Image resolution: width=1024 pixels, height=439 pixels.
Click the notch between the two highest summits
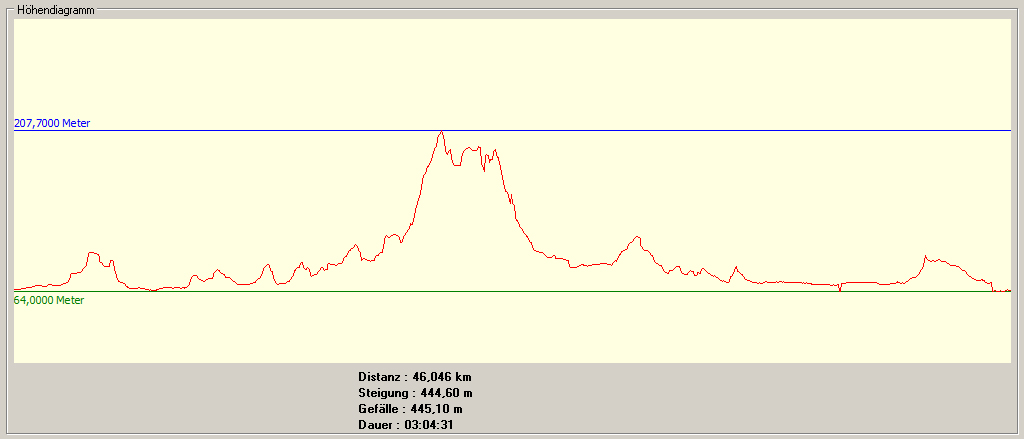click(x=457, y=165)
